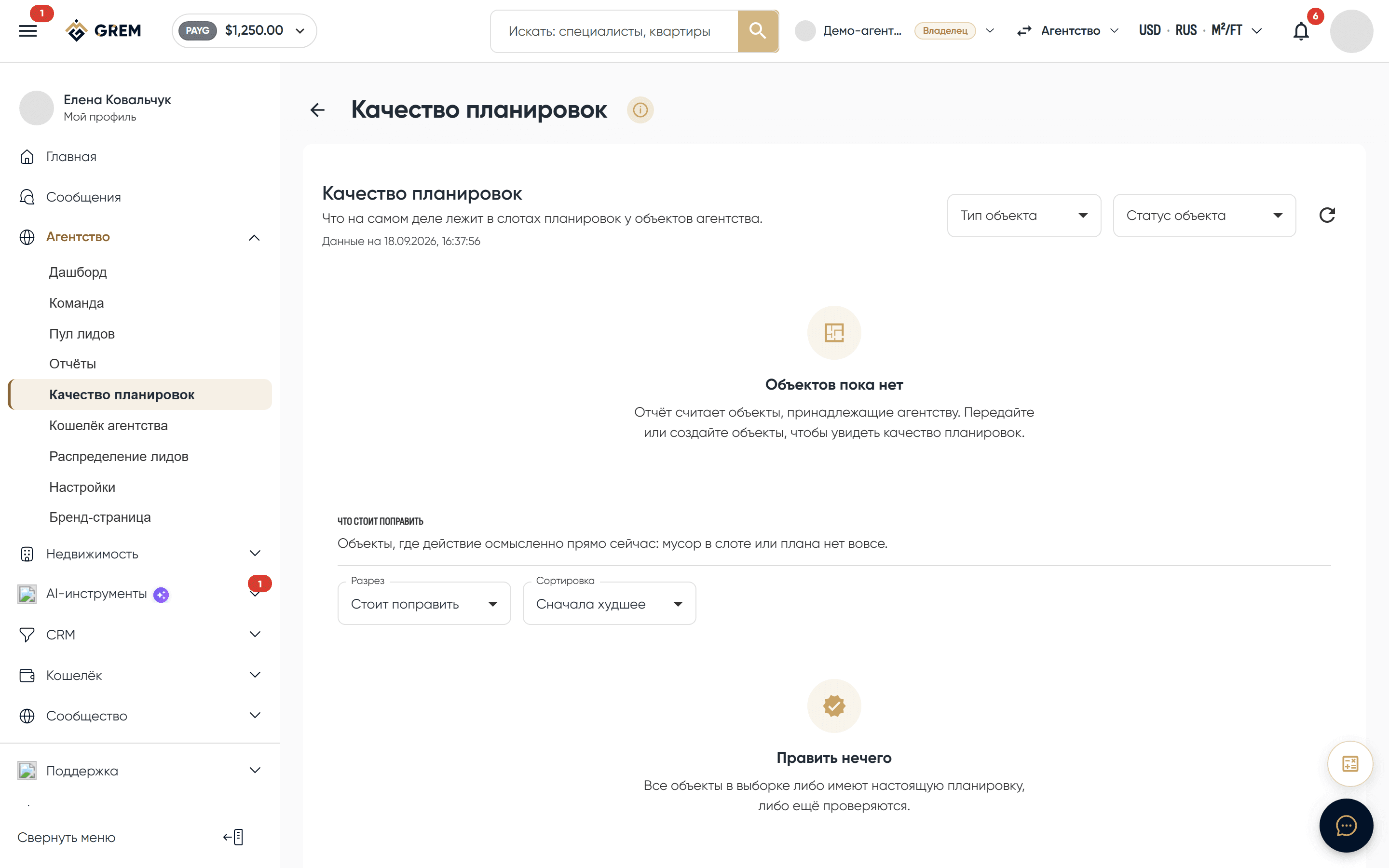Open the USD · RUS · M²/FT settings dropdown
The width and height of the screenshot is (1389, 868).
1200,30
